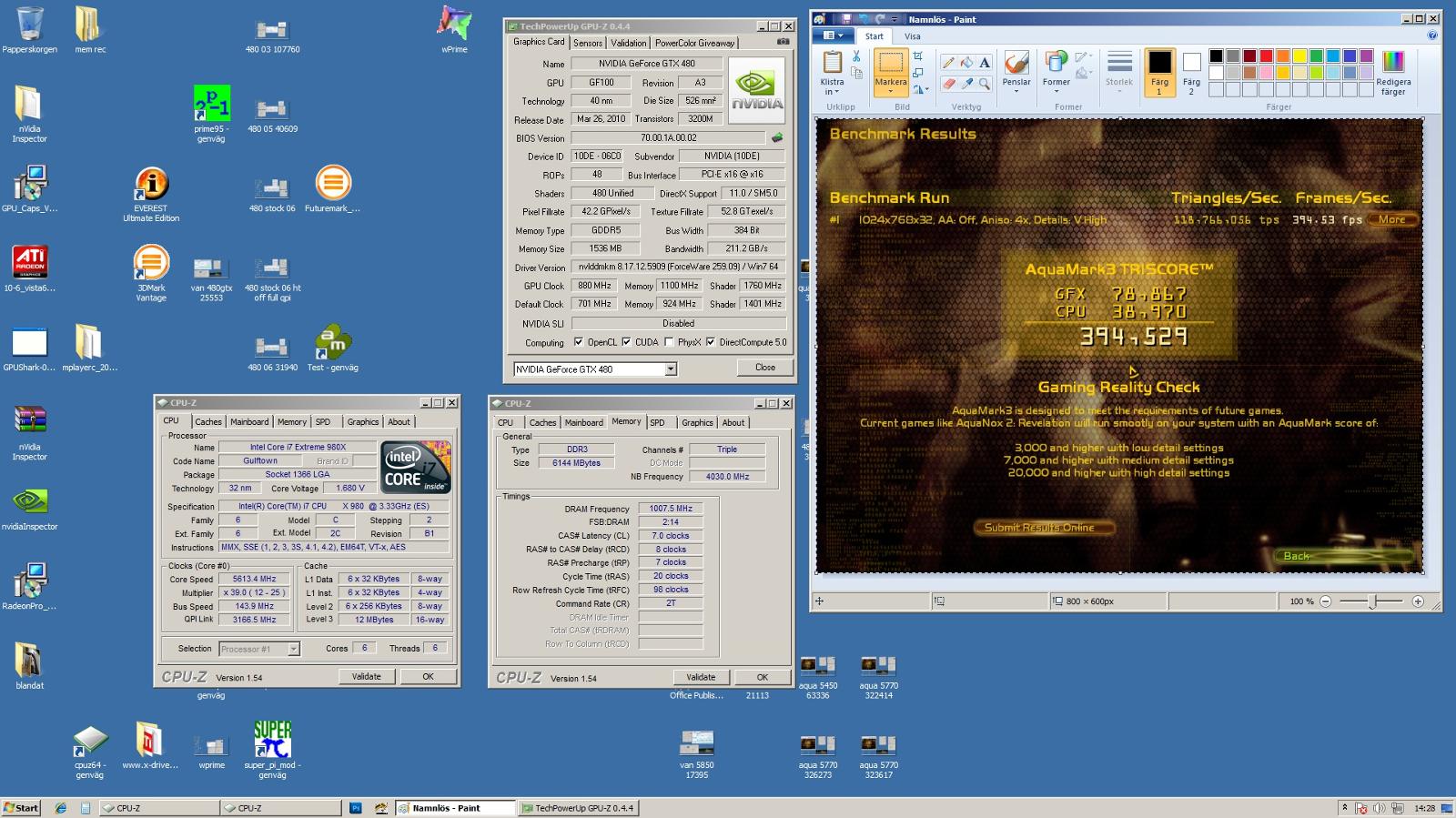Pick the red color swatch in Färger
The width and height of the screenshot is (1456, 818).
click(x=1266, y=56)
